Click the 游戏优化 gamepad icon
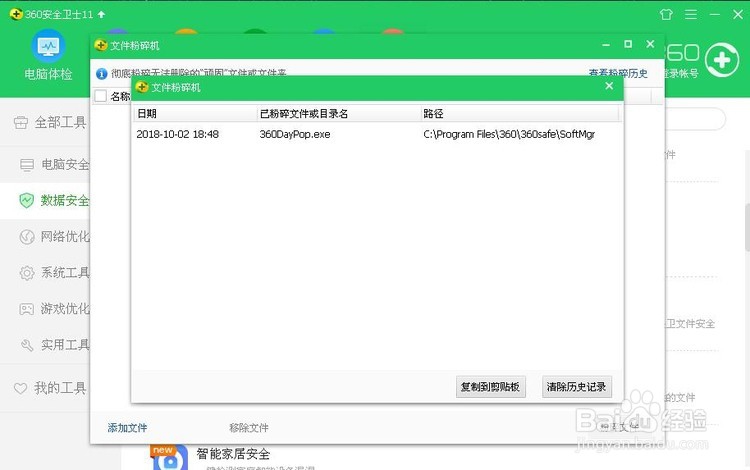 pos(27,309)
